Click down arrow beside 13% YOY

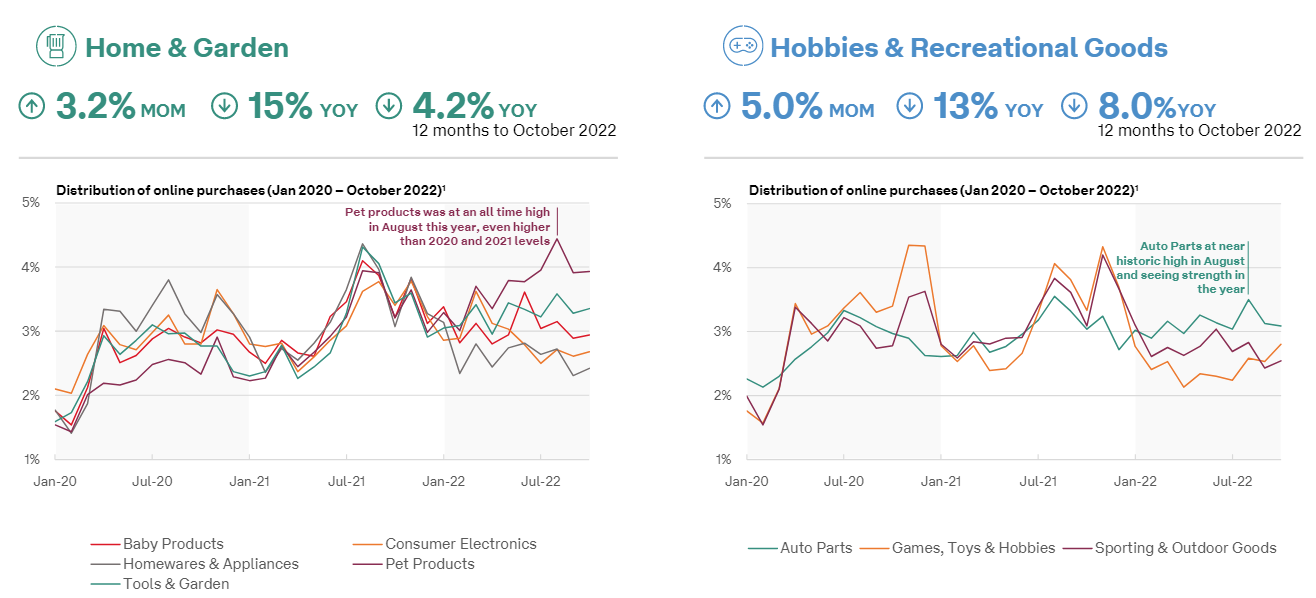click(x=909, y=106)
